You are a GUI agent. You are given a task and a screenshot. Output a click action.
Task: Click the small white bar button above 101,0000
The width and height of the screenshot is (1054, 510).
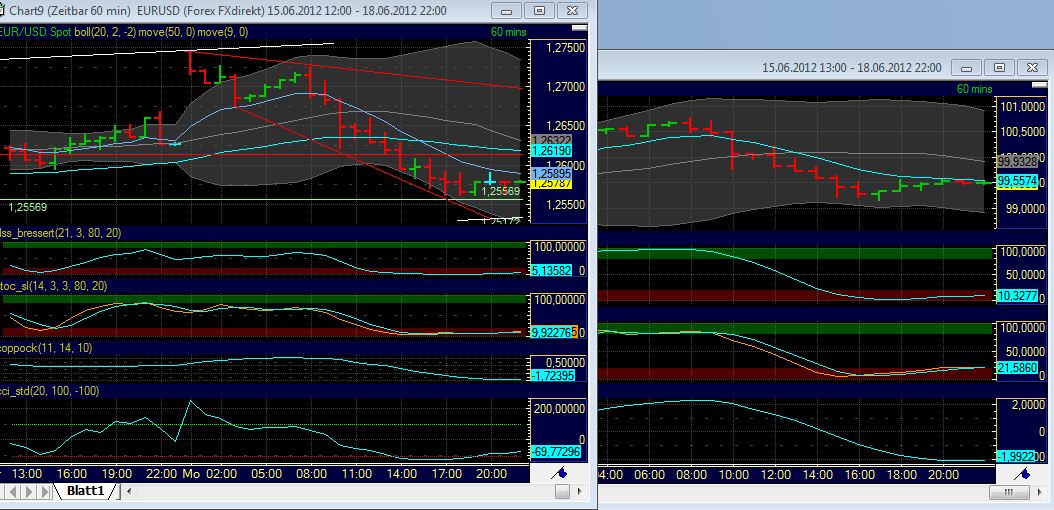pos(1041,87)
